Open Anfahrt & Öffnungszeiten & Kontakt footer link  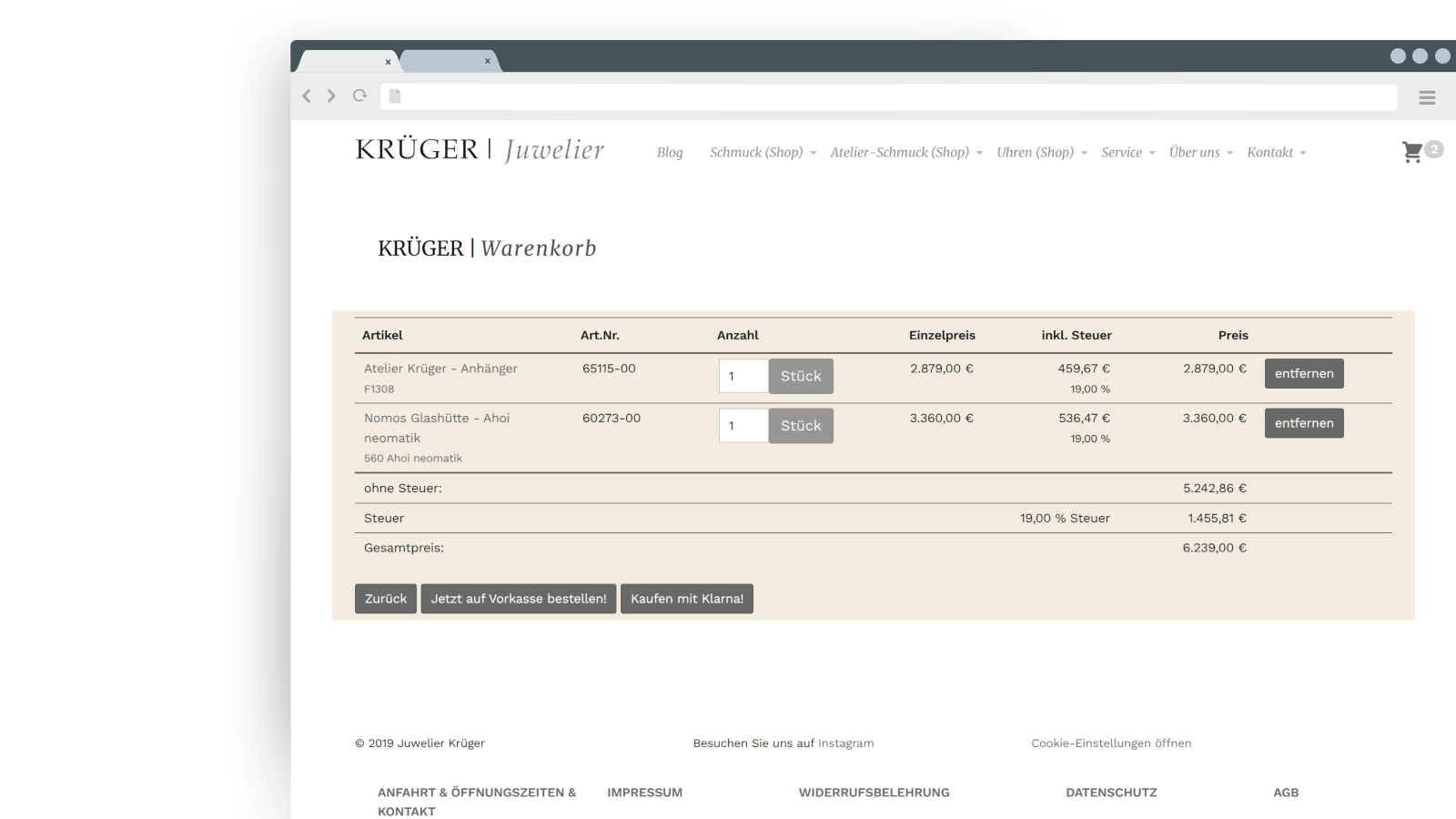click(477, 802)
